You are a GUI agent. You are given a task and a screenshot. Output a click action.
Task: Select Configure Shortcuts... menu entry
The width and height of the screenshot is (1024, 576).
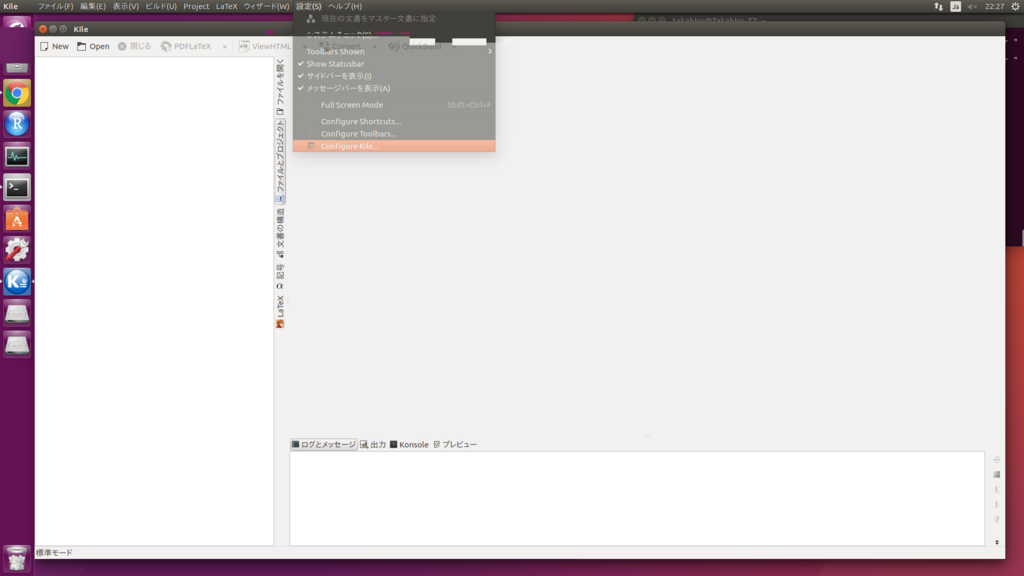[394, 121]
